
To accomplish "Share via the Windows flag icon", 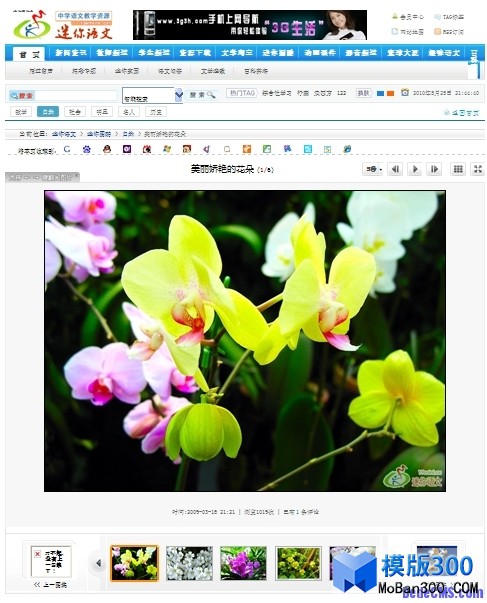I will [x=167, y=149].
